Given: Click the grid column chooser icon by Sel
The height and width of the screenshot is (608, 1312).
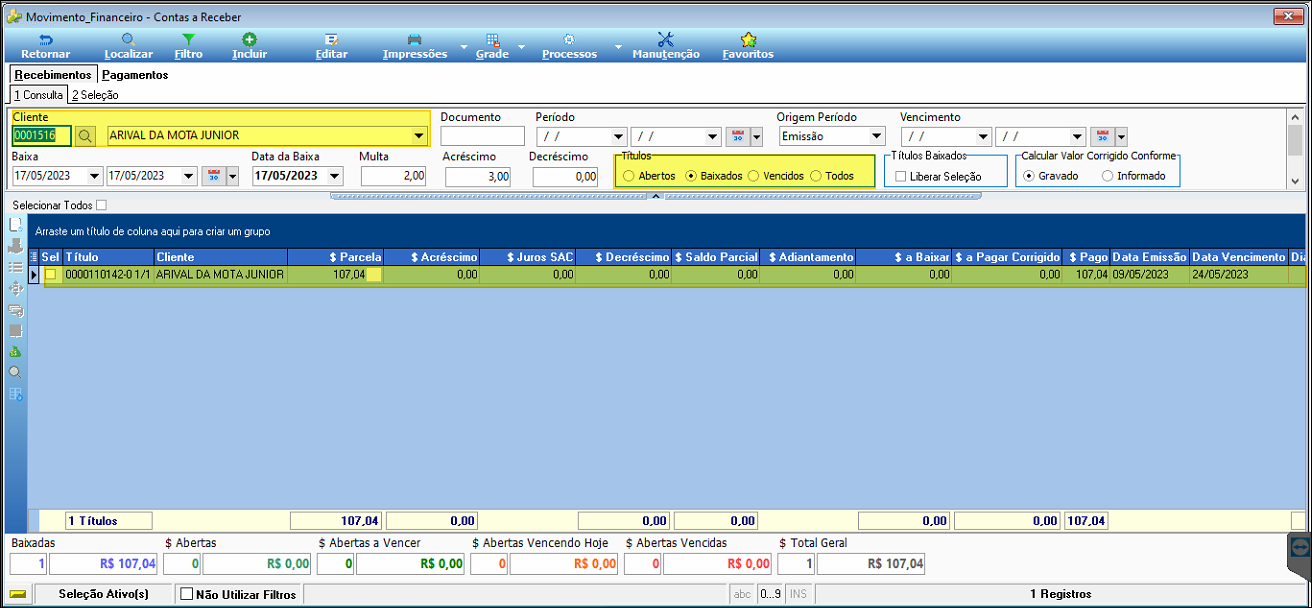Looking at the screenshot, I should pos(34,257).
